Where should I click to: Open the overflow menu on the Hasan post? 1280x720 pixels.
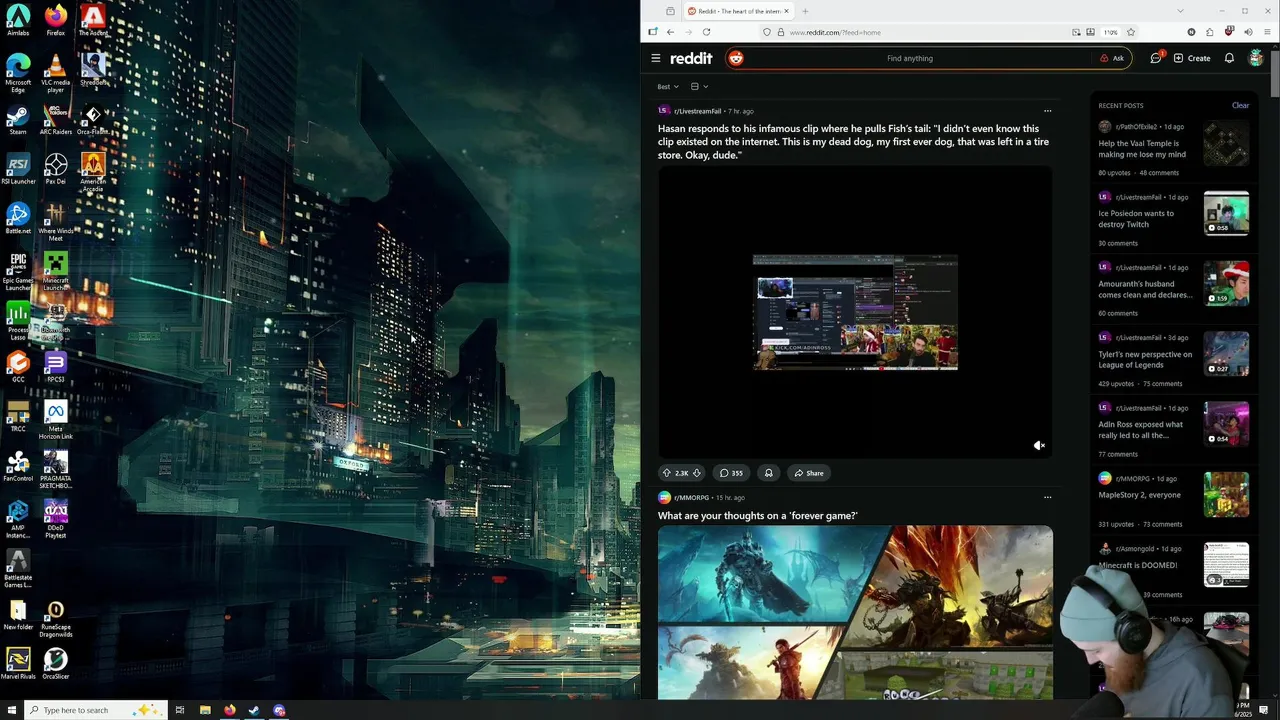(x=1047, y=111)
